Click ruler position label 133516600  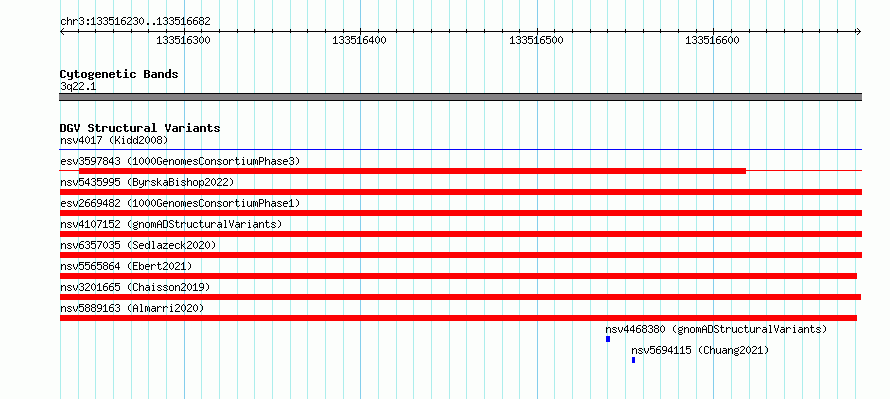[x=713, y=41]
